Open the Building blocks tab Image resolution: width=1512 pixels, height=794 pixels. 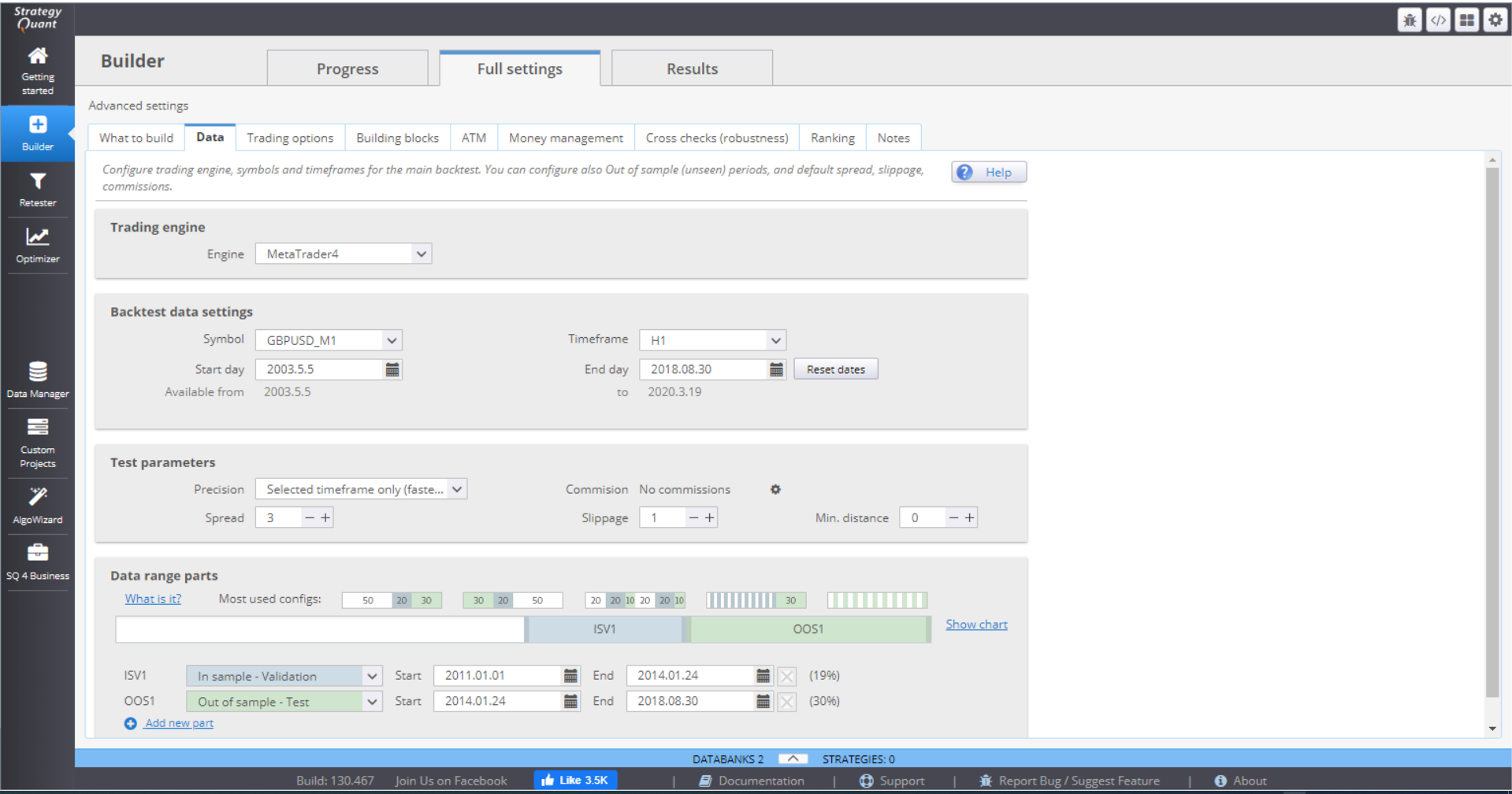[x=397, y=138]
